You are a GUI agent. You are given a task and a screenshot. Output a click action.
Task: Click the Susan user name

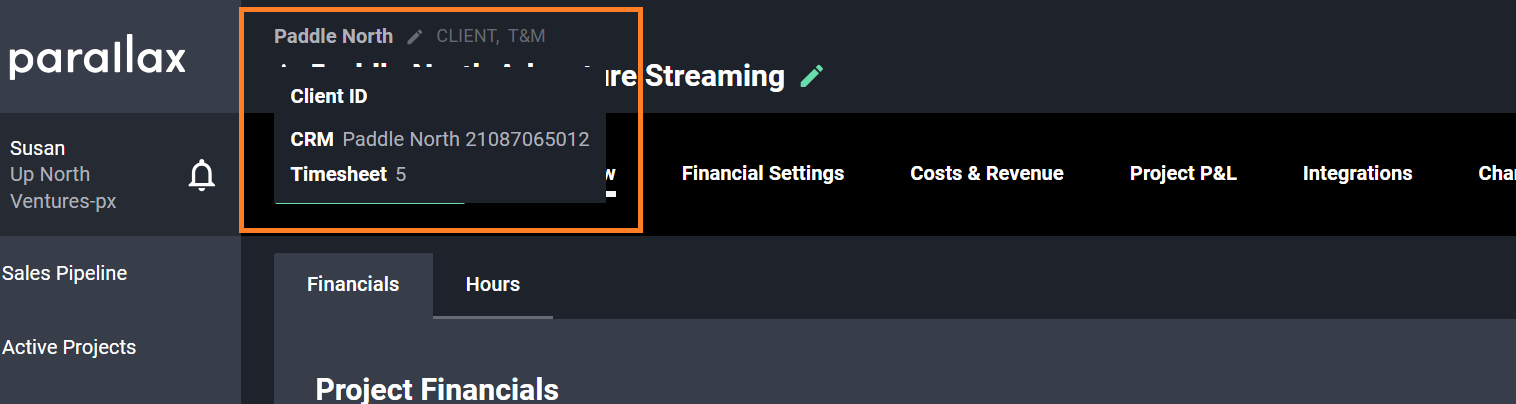38,148
